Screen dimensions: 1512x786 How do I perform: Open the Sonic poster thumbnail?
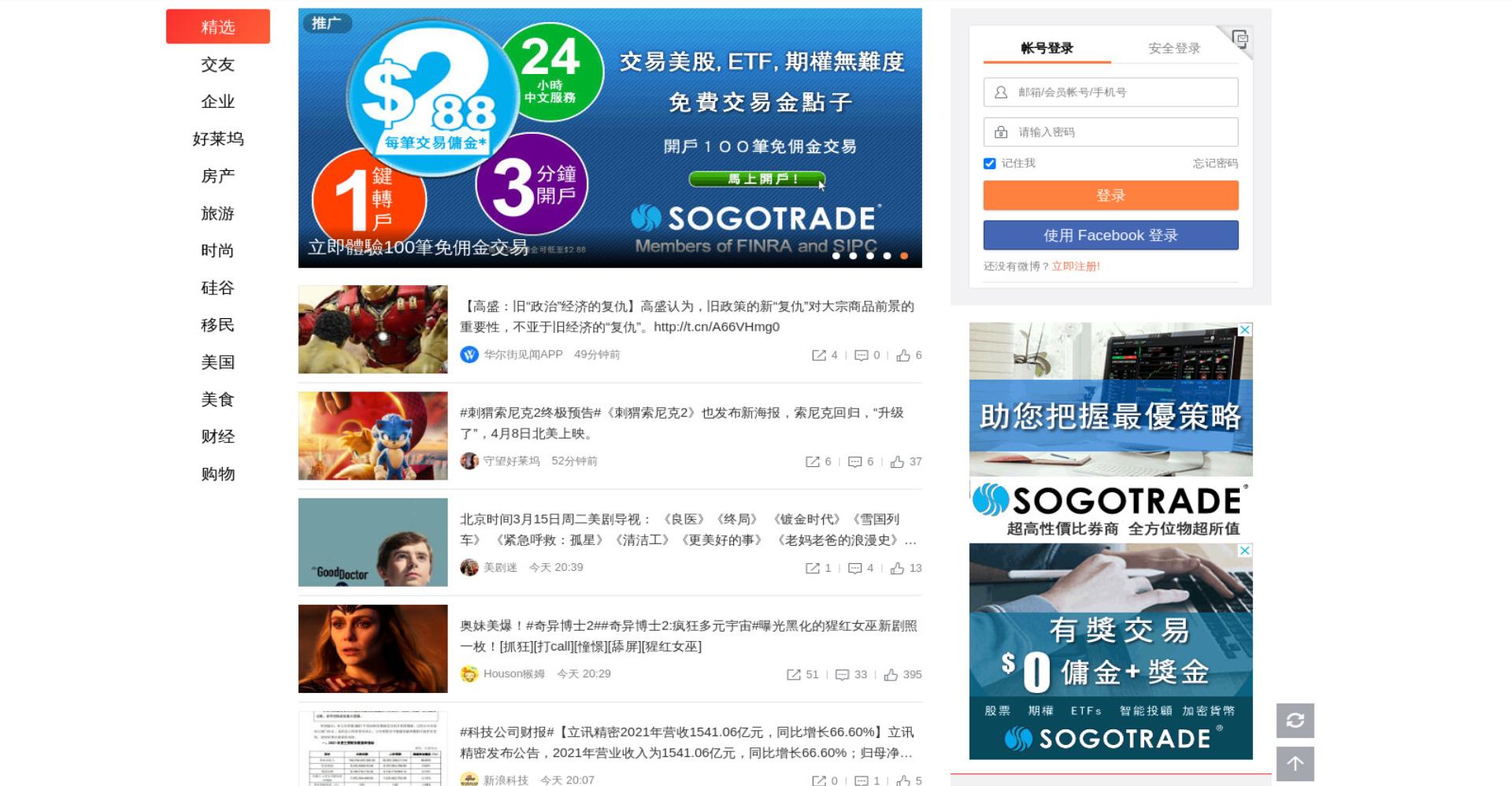[372, 436]
